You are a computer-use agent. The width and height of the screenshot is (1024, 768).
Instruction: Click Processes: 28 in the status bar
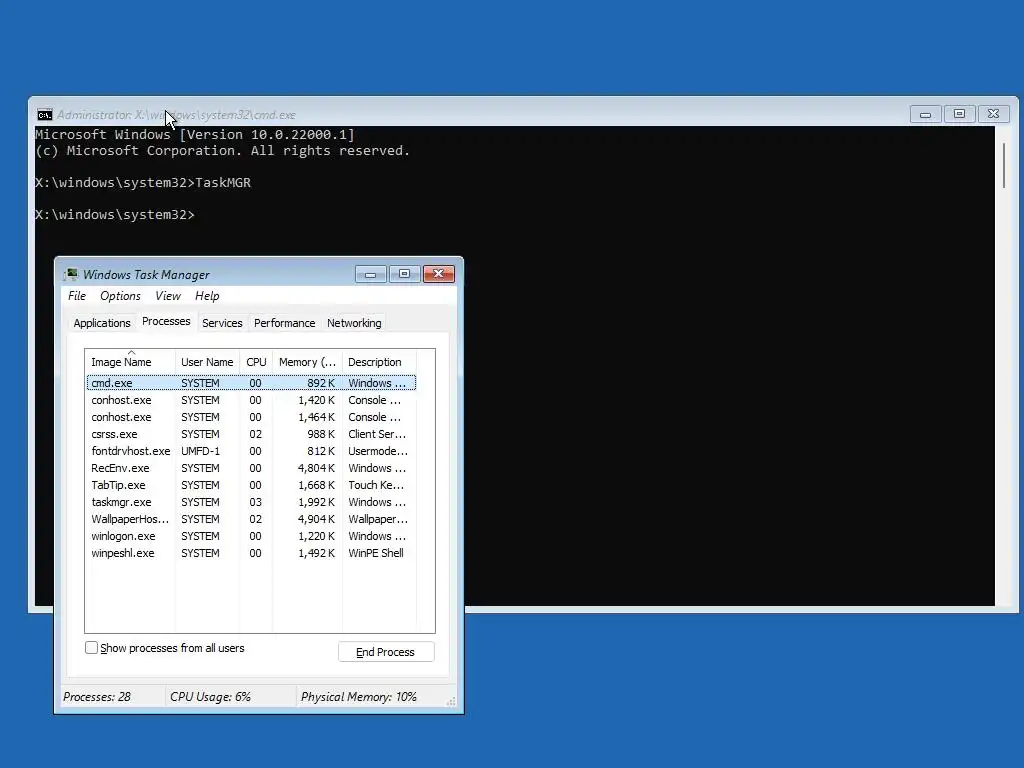coord(97,697)
